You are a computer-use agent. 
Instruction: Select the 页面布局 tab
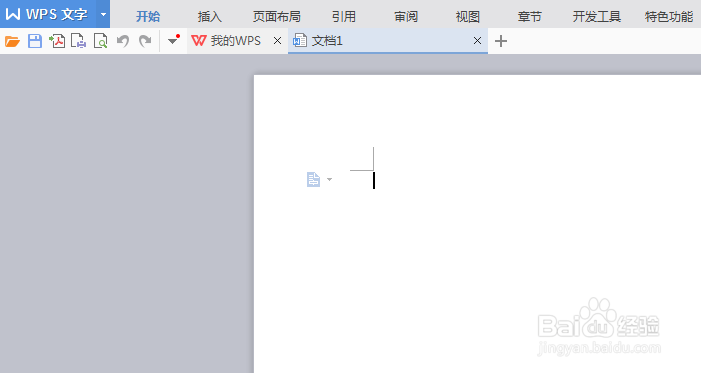[277, 17]
